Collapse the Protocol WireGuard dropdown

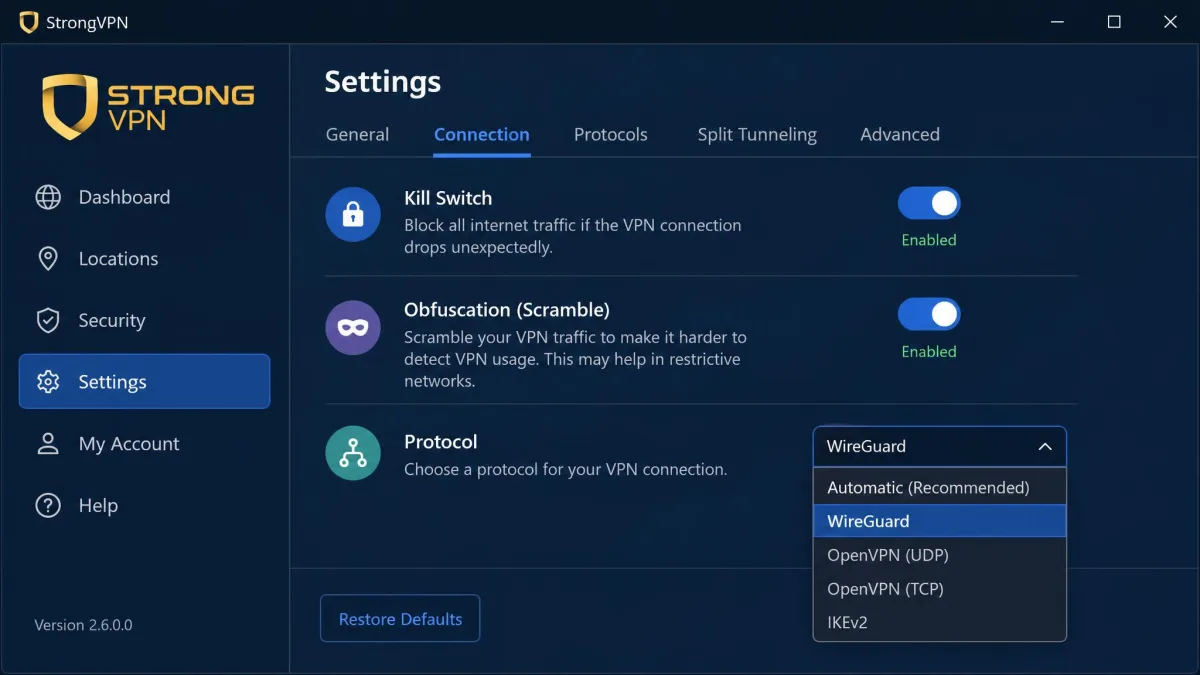940,446
